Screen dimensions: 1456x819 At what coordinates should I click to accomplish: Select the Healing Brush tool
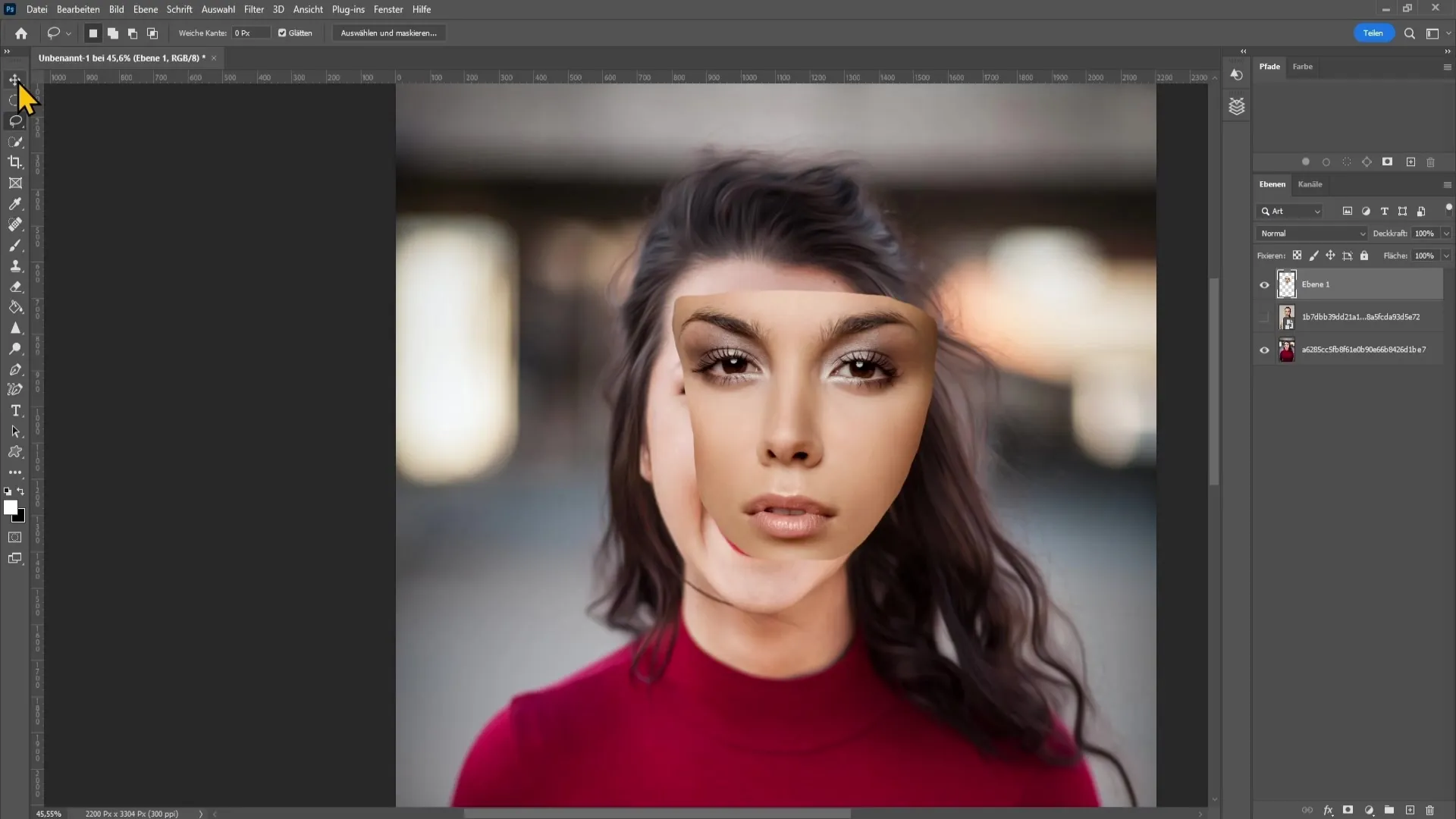[15, 225]
